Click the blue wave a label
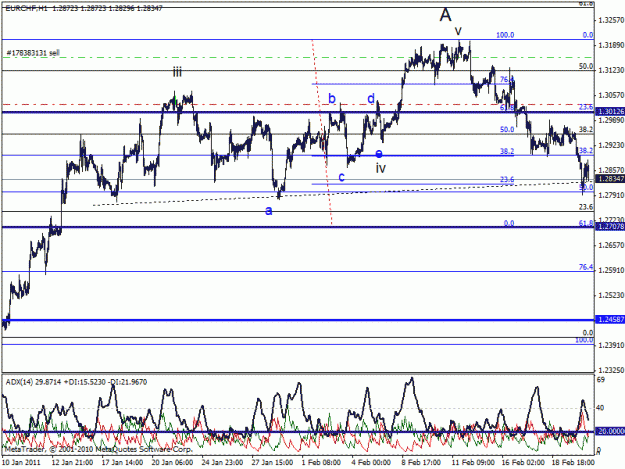 point(269,210)
